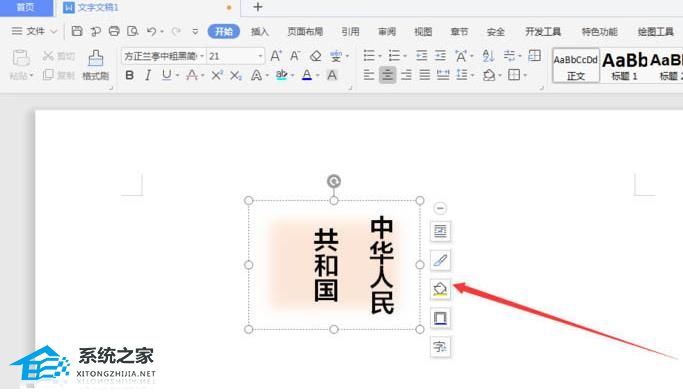This screenshot has width=683, height=392.
Task: Click the Increase Indent icon
Action: click(440, 55)
